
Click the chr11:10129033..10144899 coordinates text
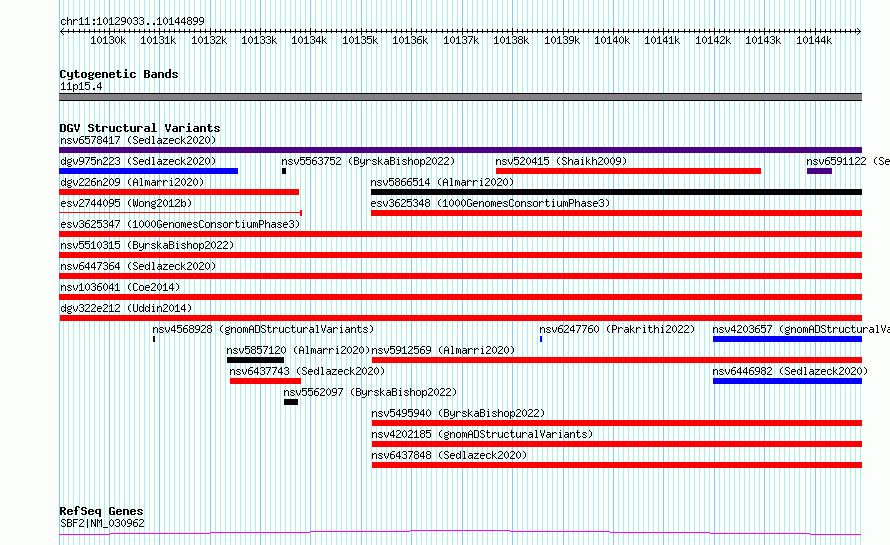(132, 21)
